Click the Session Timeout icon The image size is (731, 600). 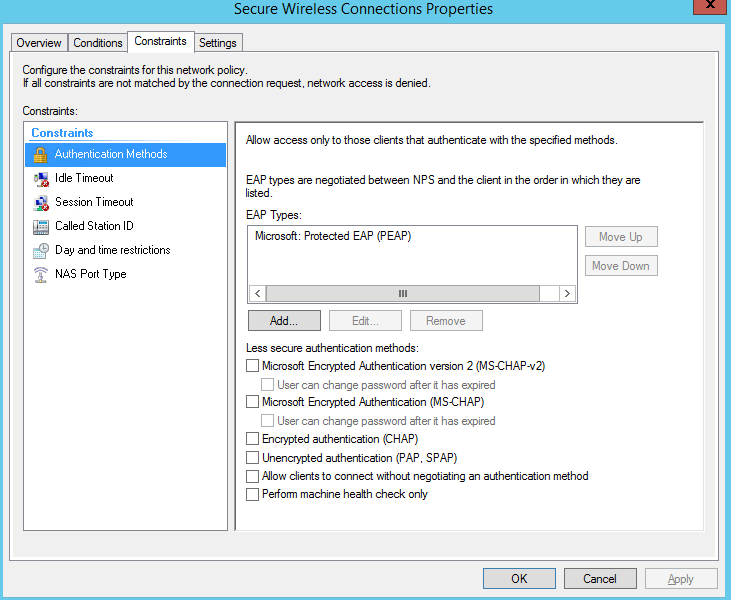click(40, 203)
